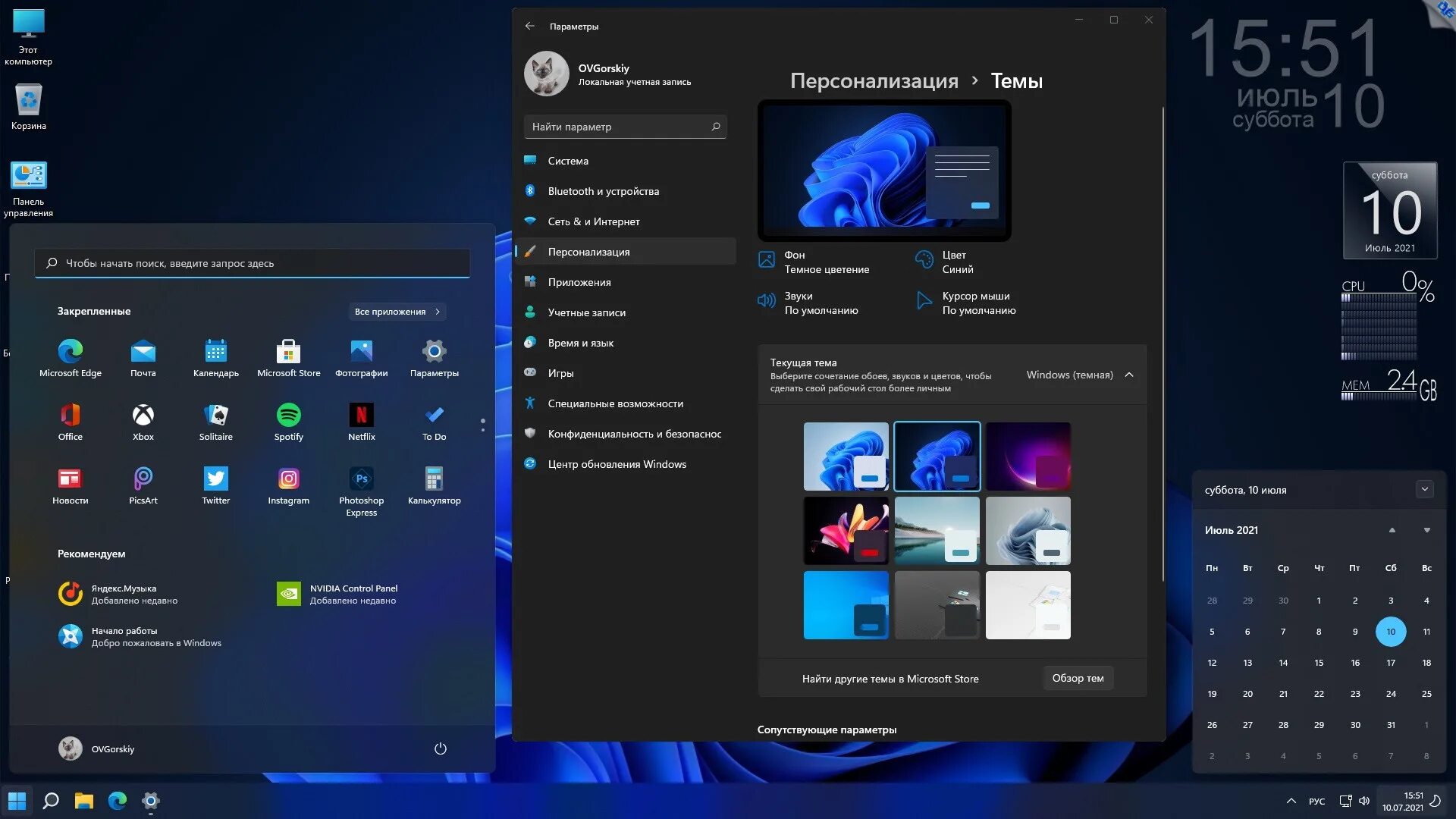
Task: Open Центр обновления Windows section
Action: [x=617, y=463]
